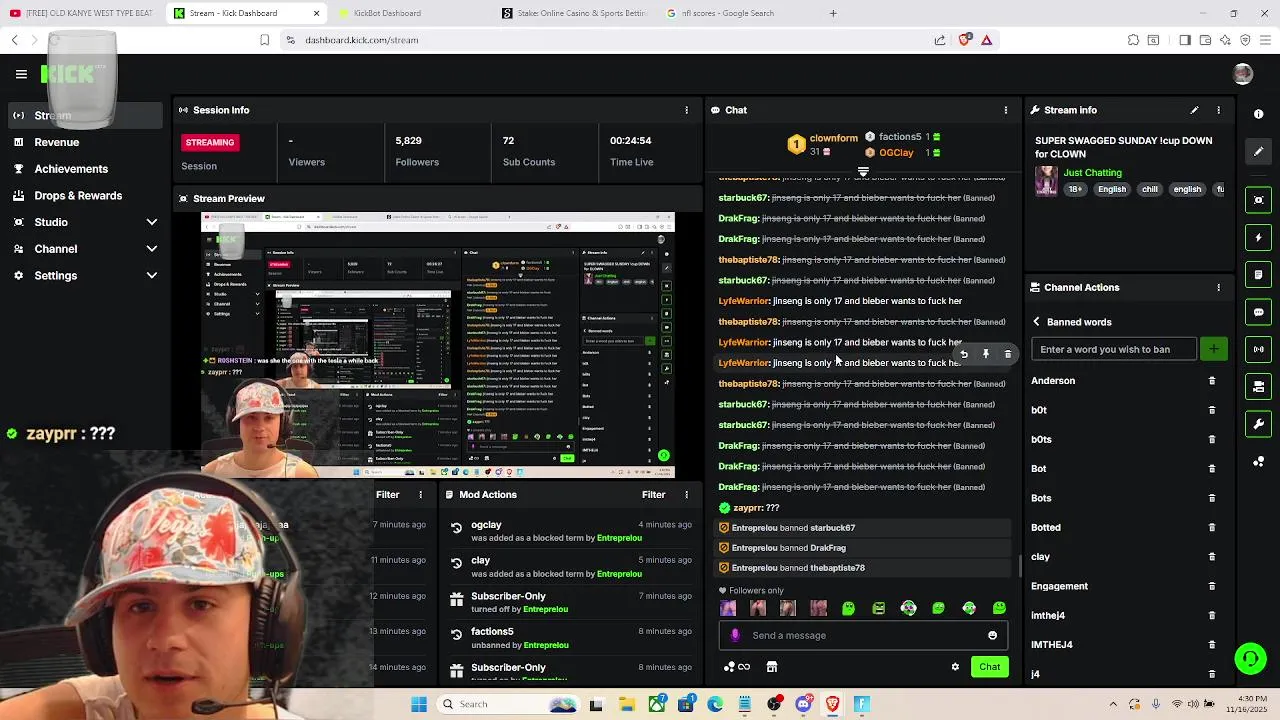Open Entreprelou's name in the ogclay mod action
The height and width of the screenshot is (720, 1280).
[619, 538]
